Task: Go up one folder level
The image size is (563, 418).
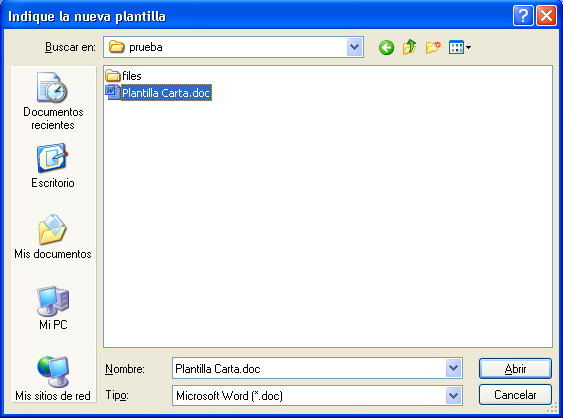Action: 409,47
